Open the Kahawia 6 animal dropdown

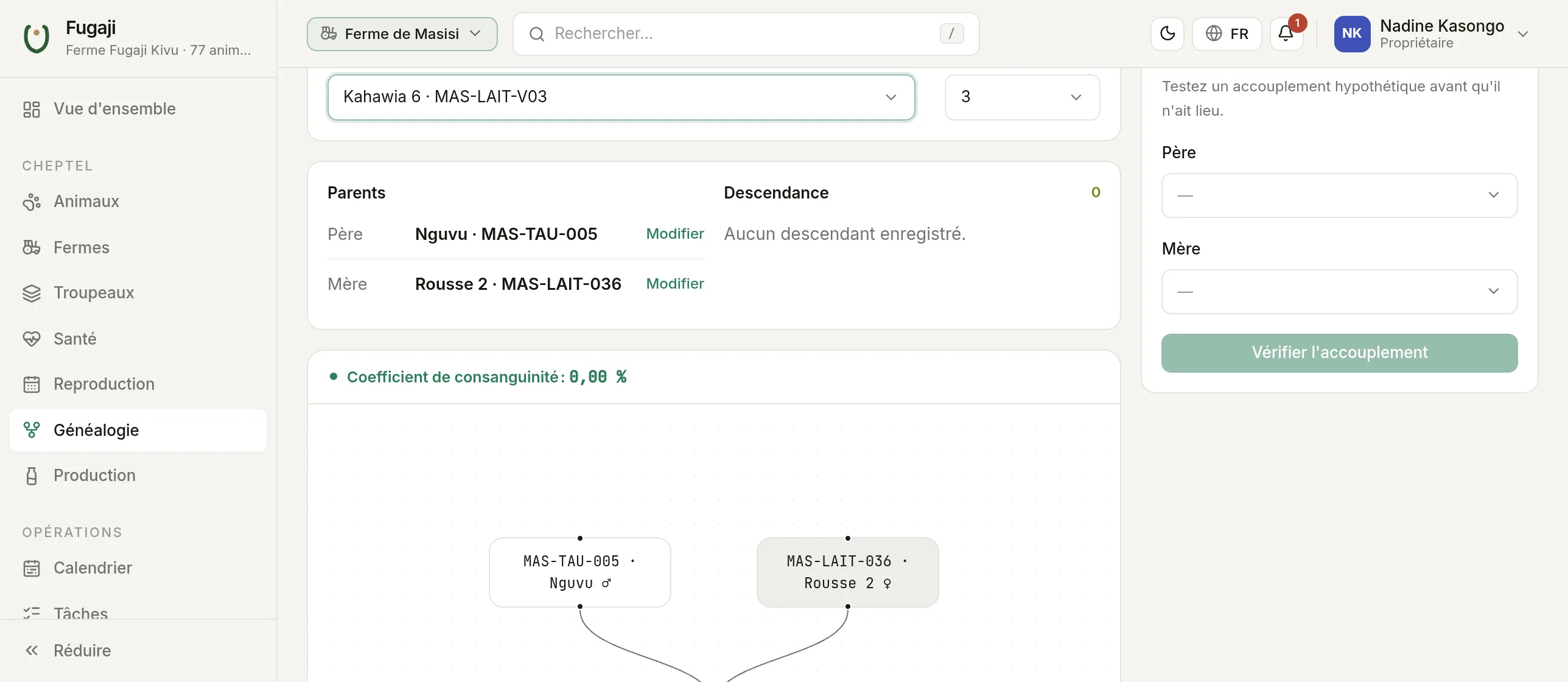621,97
